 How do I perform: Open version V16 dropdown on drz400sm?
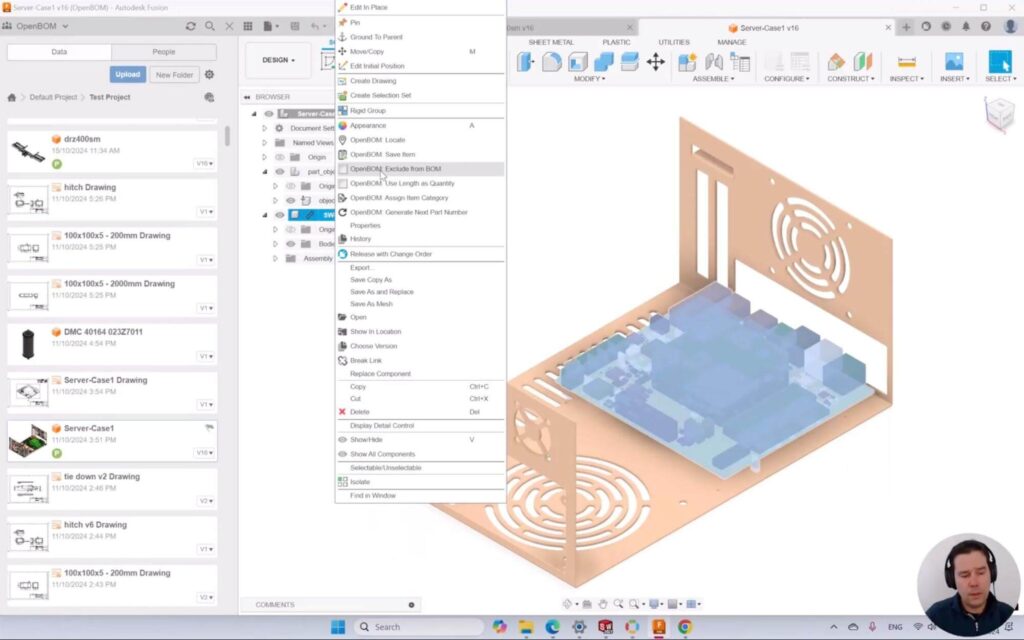pyautogui.click(x=204, y=163)
